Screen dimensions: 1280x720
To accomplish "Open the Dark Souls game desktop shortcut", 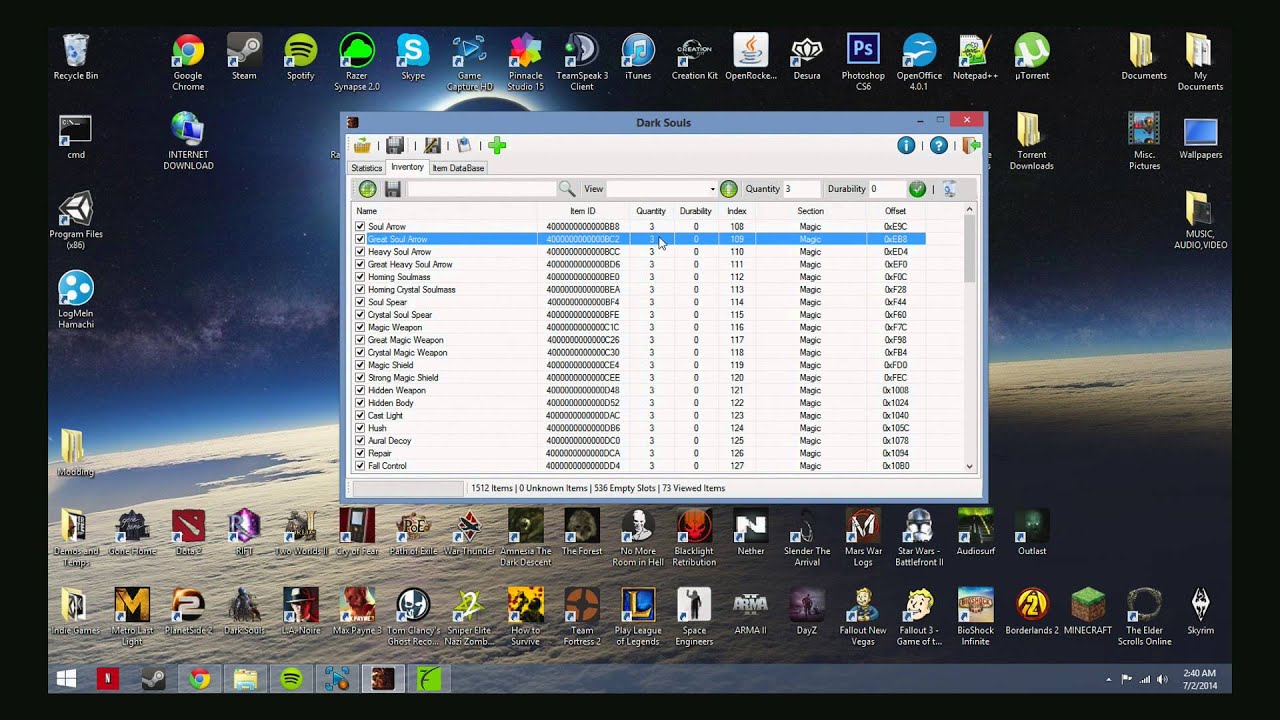I will pos(245,612).
